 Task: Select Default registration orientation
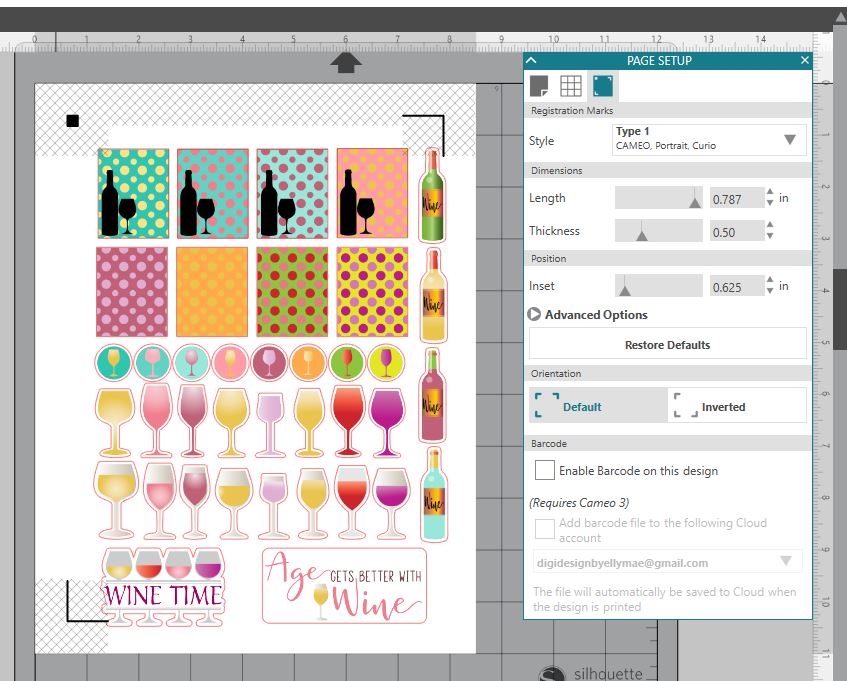[x=597, y=406]
